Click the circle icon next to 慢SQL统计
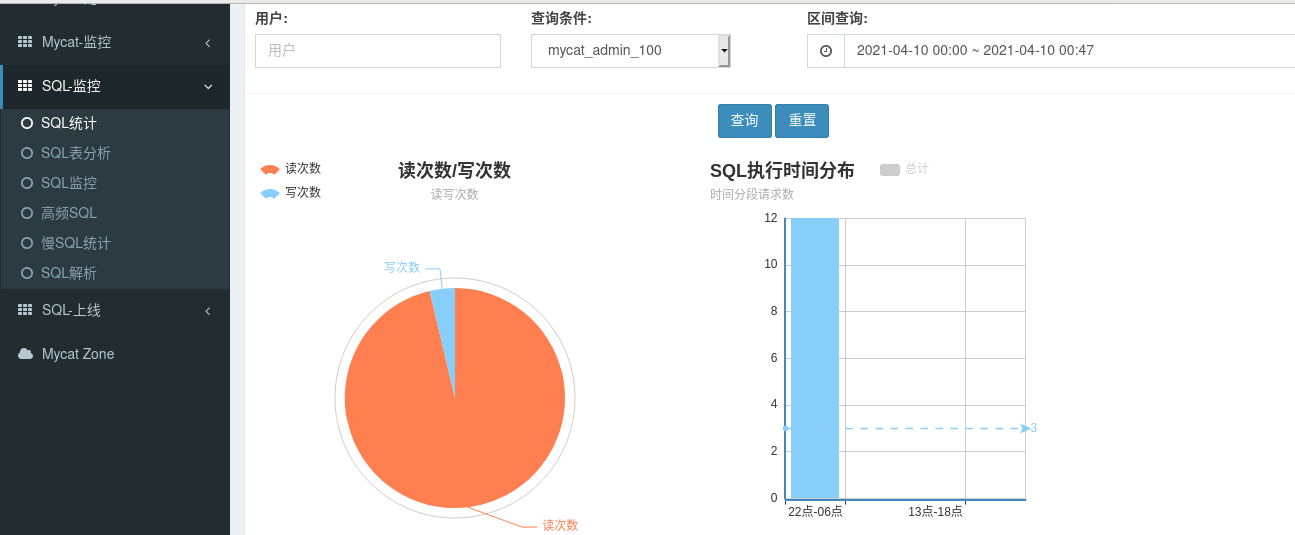The image size is (1295, 535). tap(27, 243)
